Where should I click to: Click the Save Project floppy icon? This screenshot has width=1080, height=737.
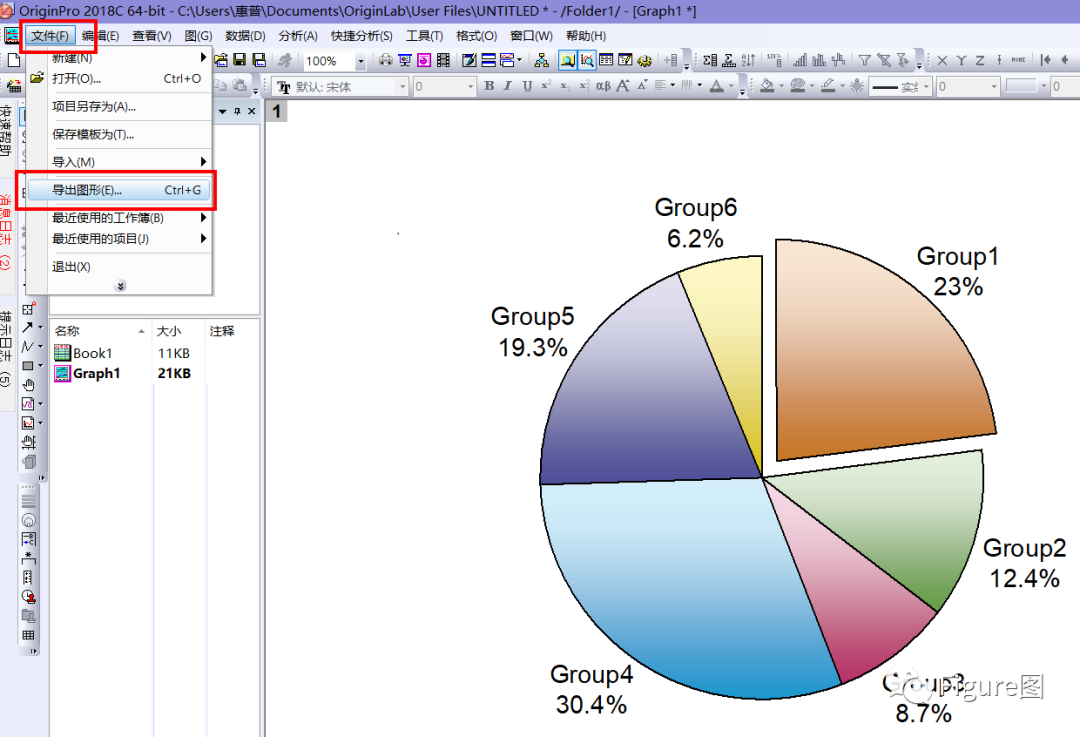click(240, 61)
